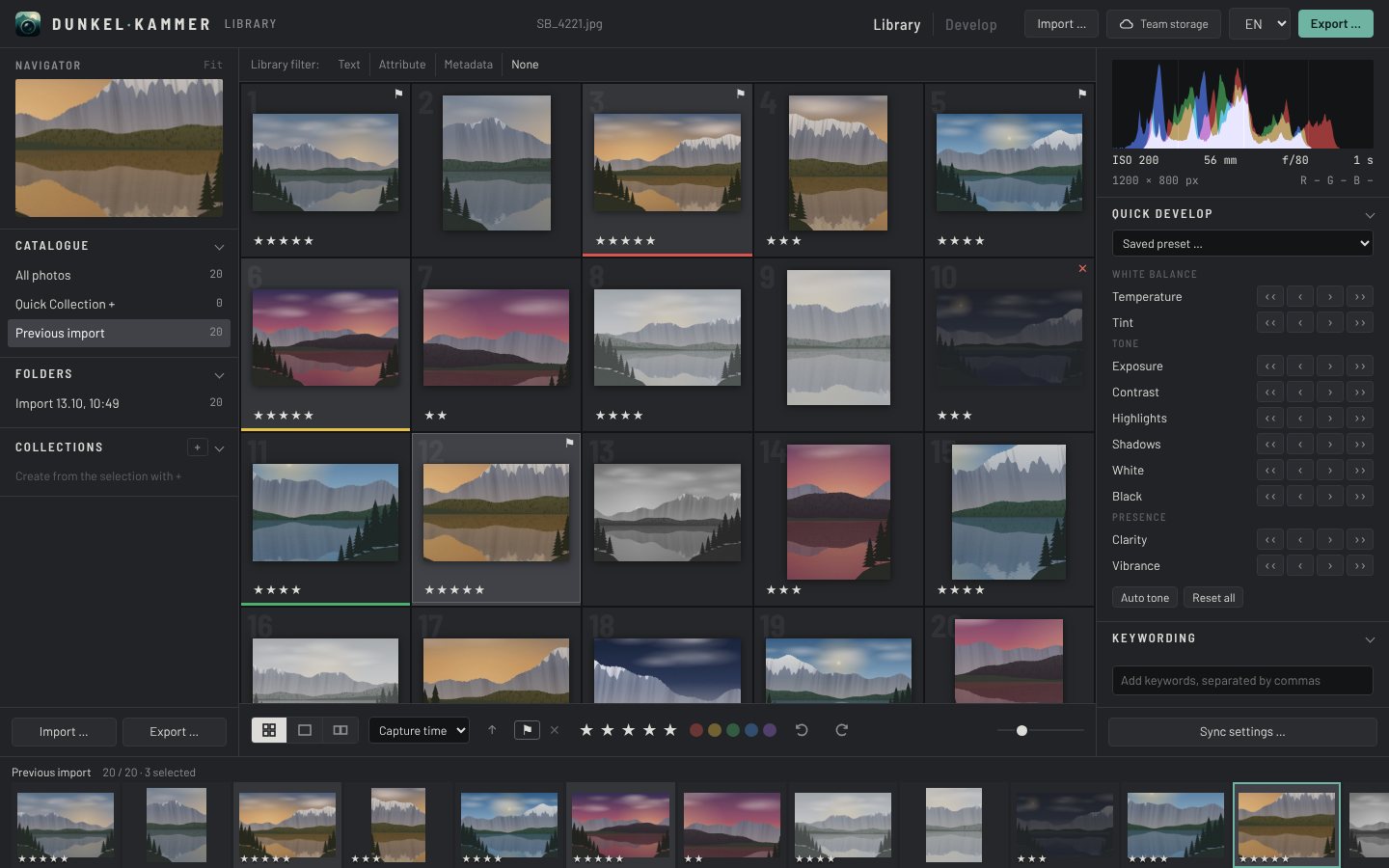
Task: Click the keywords input field
Action: pos(1242,681)
